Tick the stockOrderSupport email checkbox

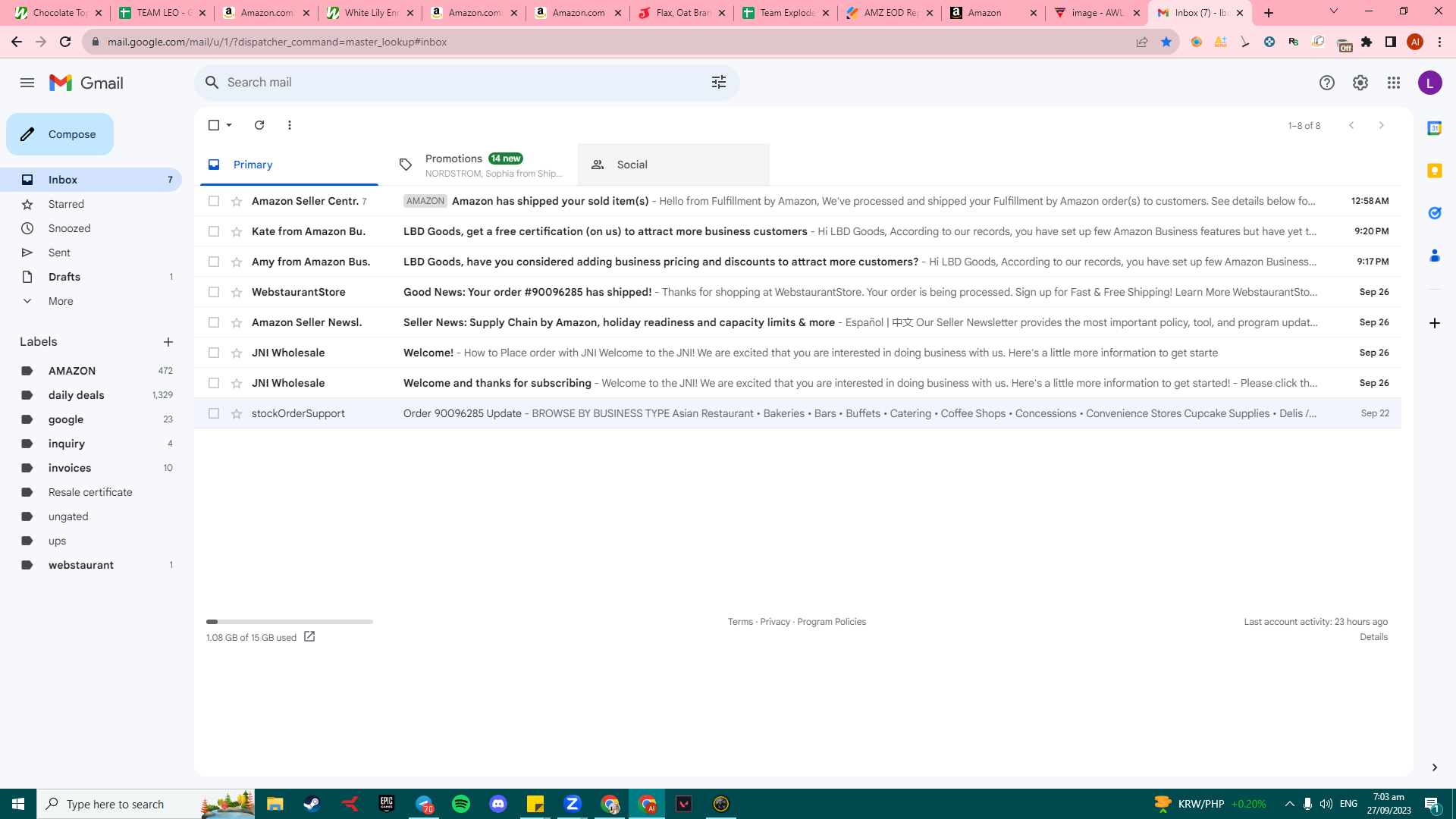(x=214, y=413)
